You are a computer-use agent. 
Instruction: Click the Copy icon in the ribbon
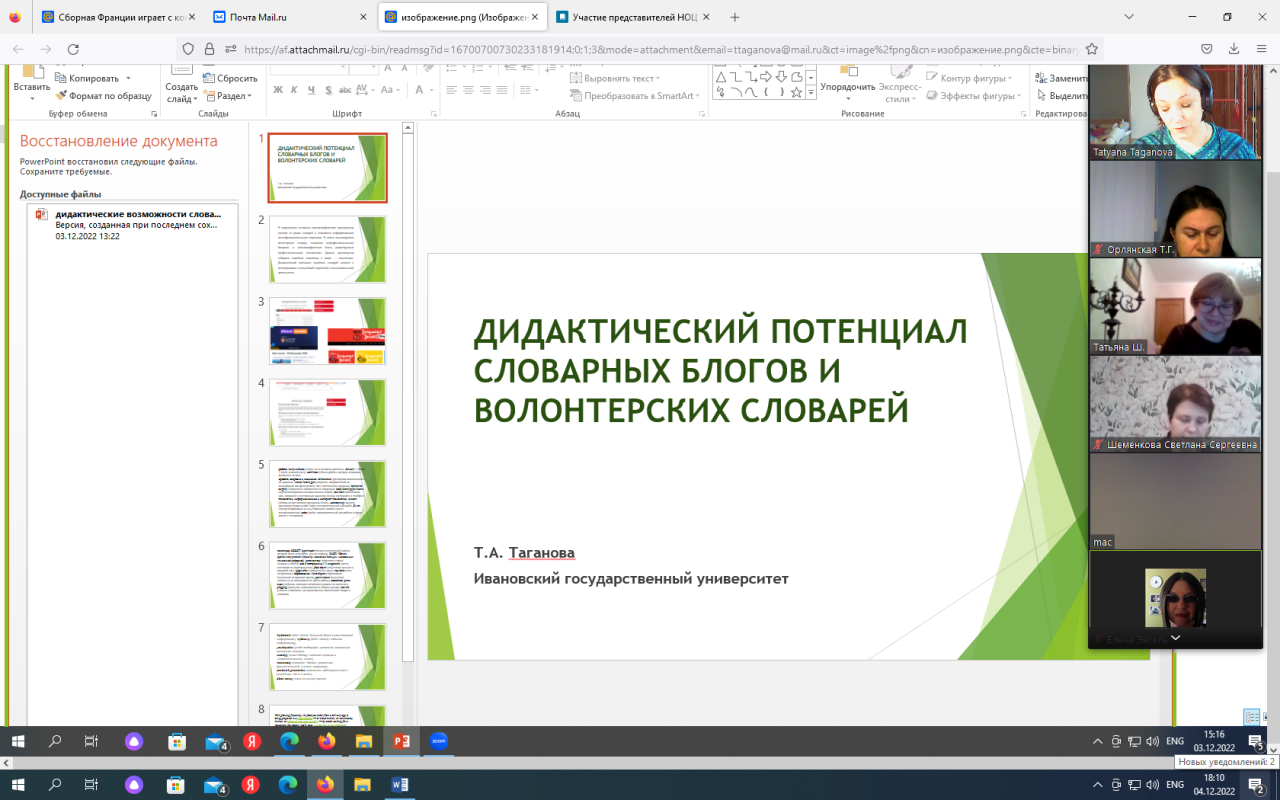point(61,78)
